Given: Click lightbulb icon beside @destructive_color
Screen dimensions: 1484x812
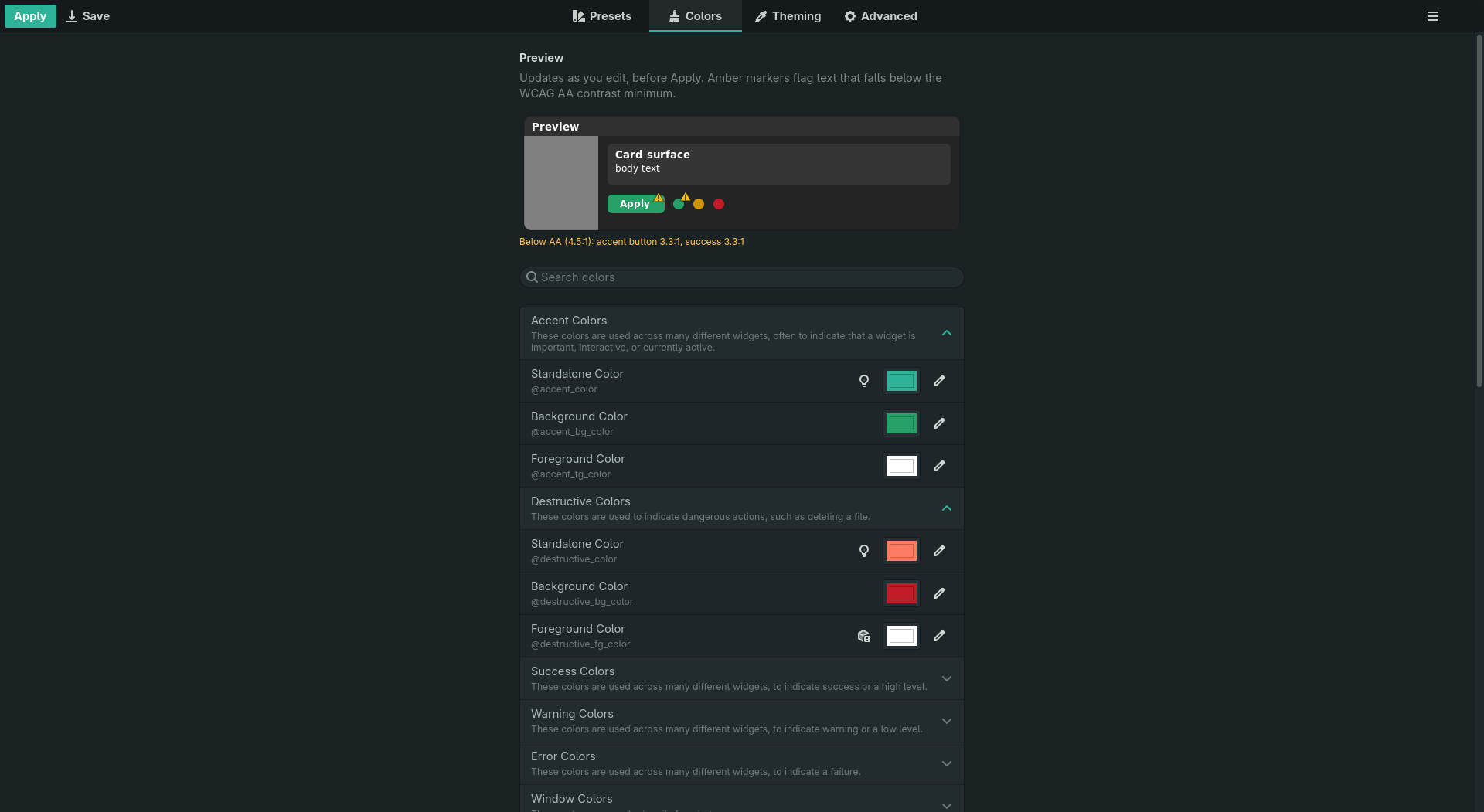Looking at the screenshot, I should (864, 551).
